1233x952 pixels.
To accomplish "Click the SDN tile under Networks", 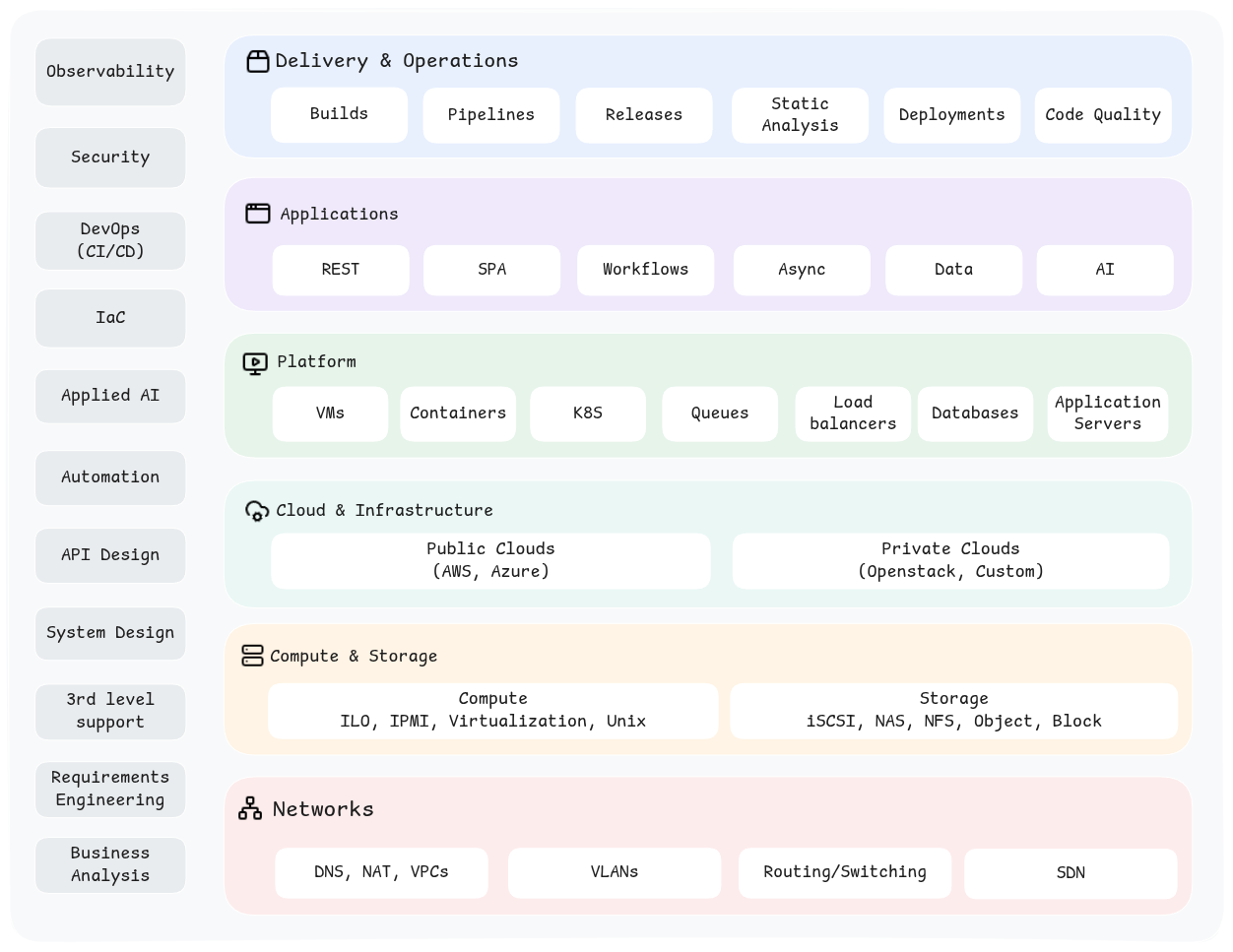I will pyautogui.click(x=1071, y=872).
